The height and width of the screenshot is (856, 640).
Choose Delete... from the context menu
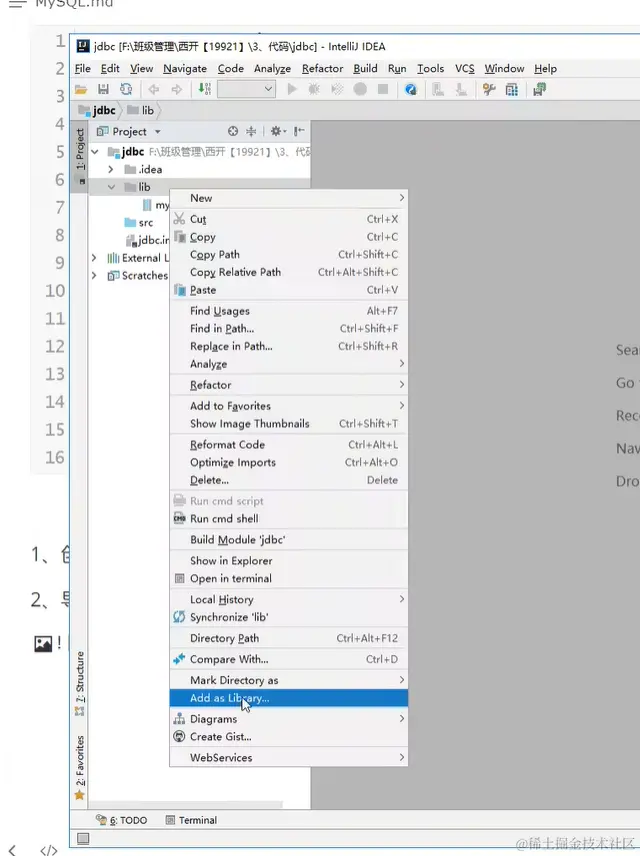click(x=288, y=480)
